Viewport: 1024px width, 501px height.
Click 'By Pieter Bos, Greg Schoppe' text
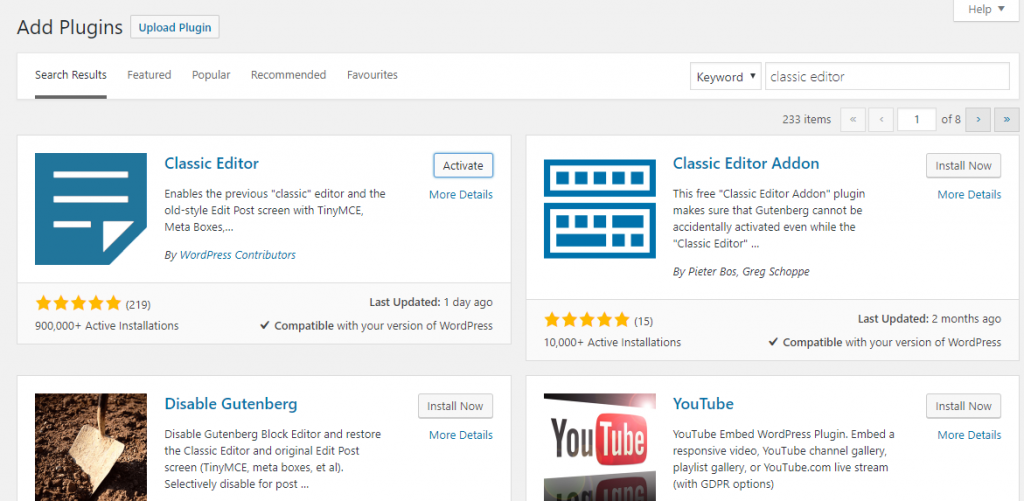pos(741,272)
